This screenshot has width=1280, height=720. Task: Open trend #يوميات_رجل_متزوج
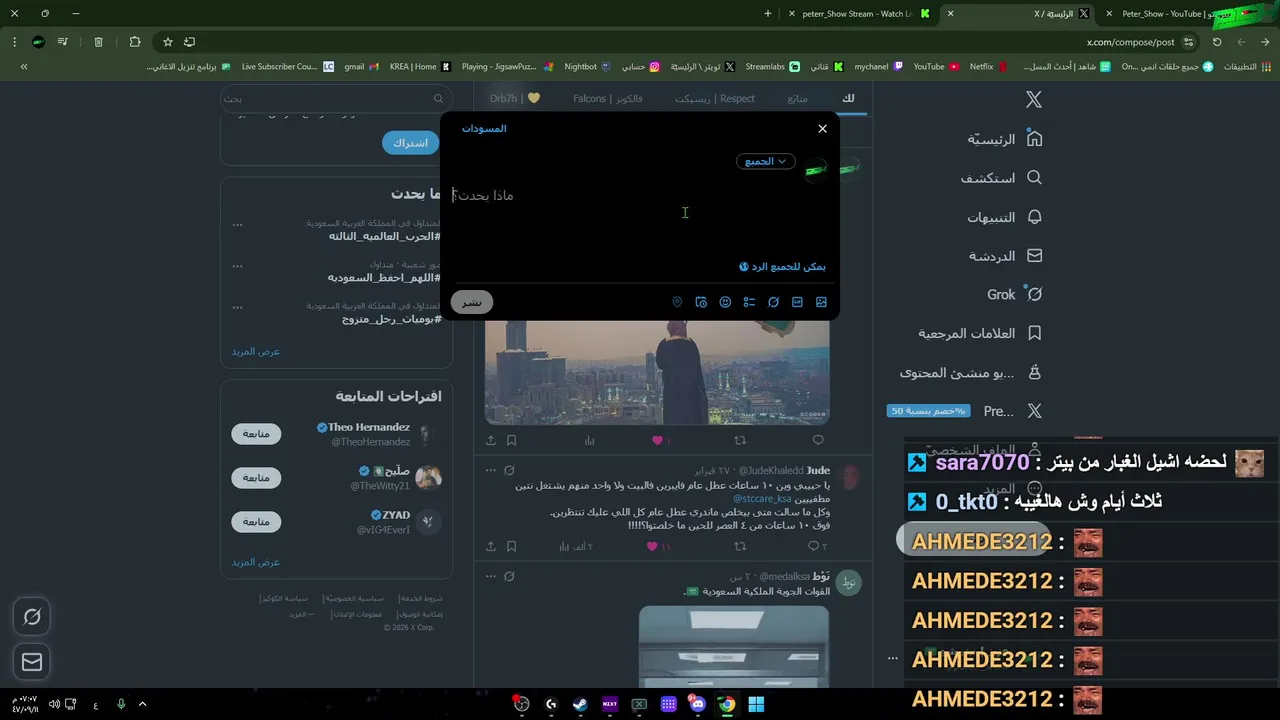tap(390, 319)
